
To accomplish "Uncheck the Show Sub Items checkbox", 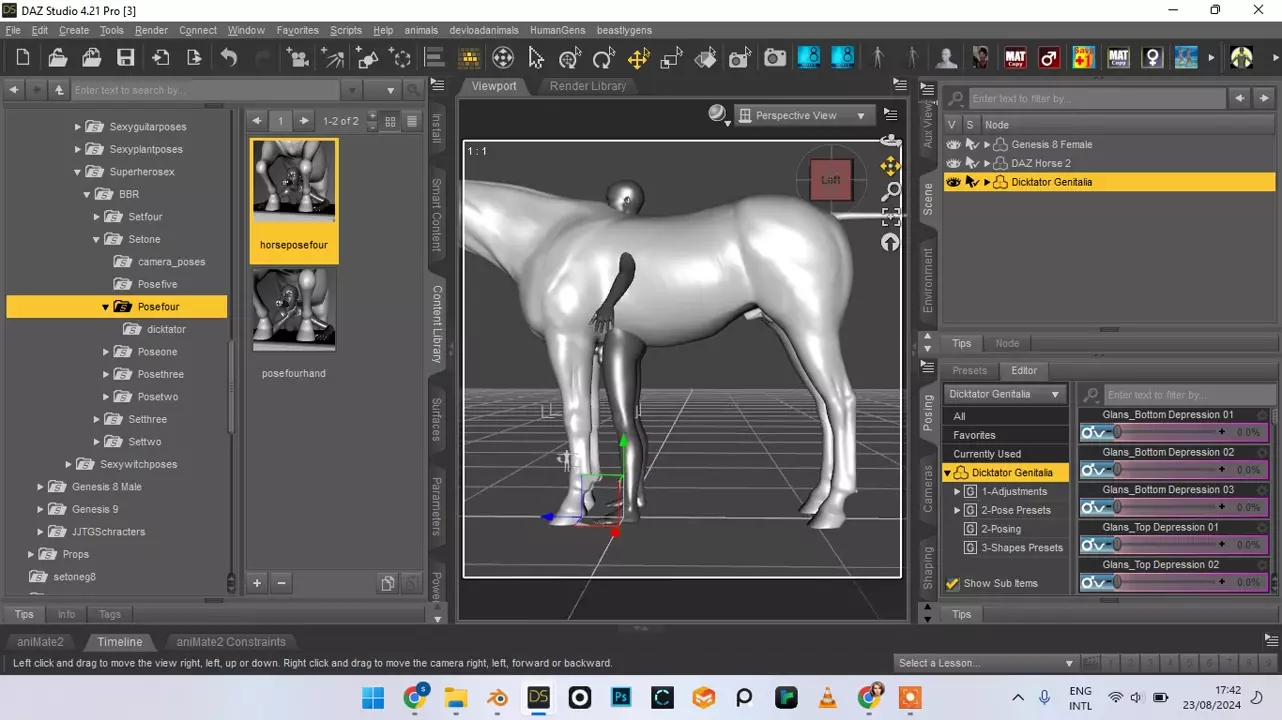I will pos(953,584).
